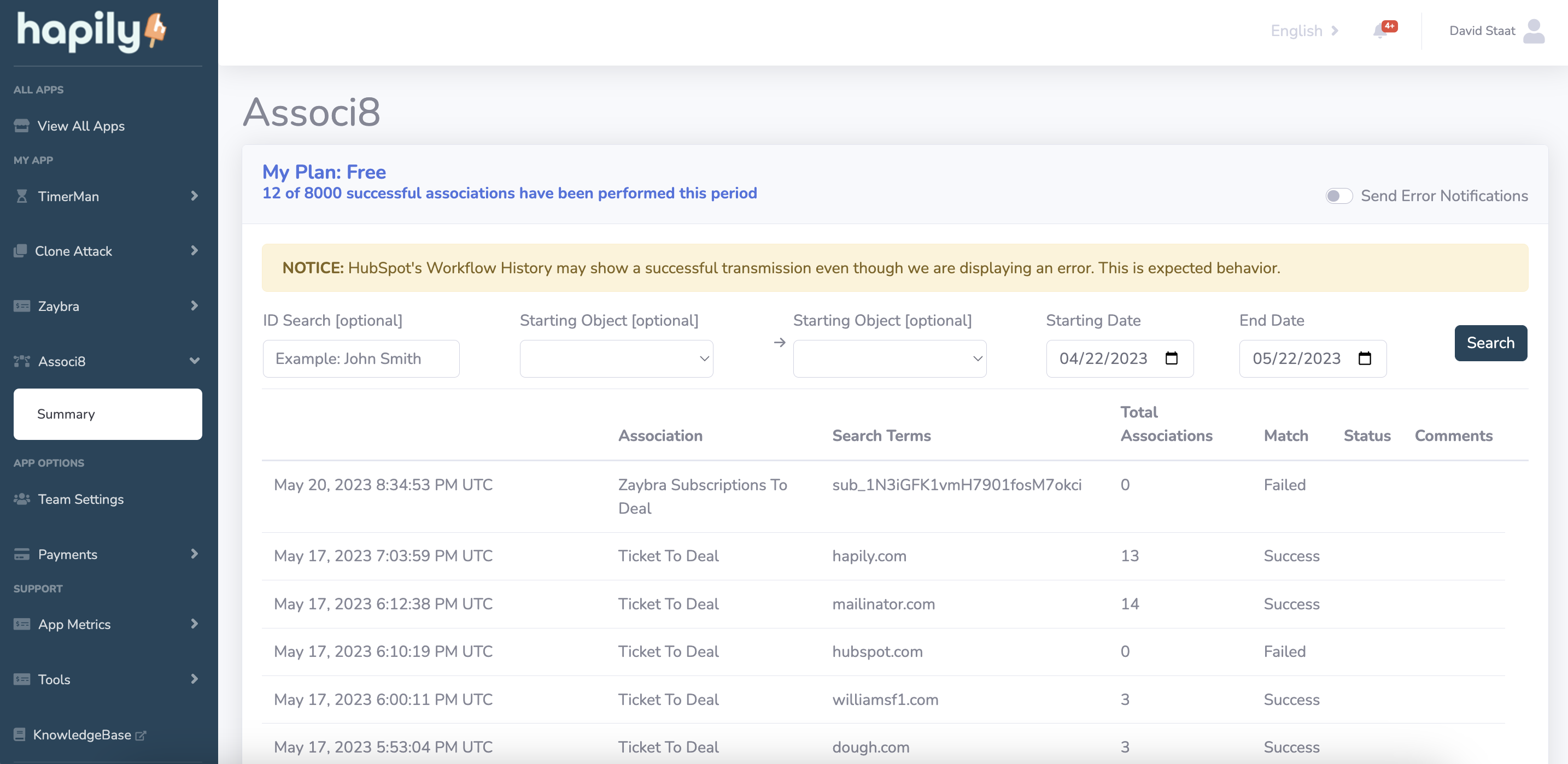The height and width of the screenshot is (764, 1568).
Task: Click the notification bell icon
Action: coord(1380,31)
